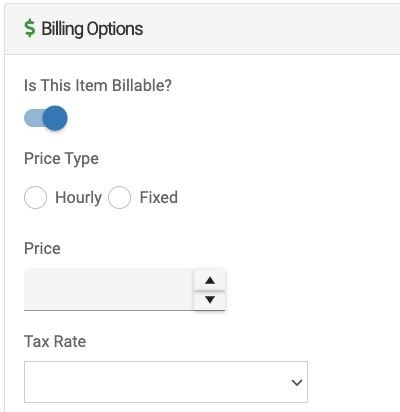Select the Fixed radio button

click(x=119, y=197)
